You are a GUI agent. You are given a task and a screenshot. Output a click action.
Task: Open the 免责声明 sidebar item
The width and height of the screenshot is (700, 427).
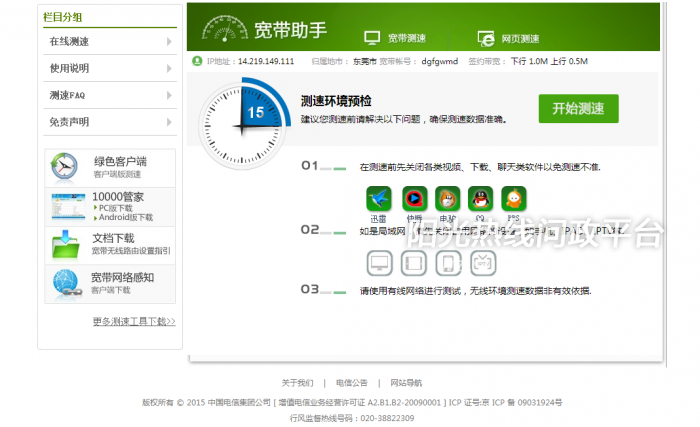point(110,122)
